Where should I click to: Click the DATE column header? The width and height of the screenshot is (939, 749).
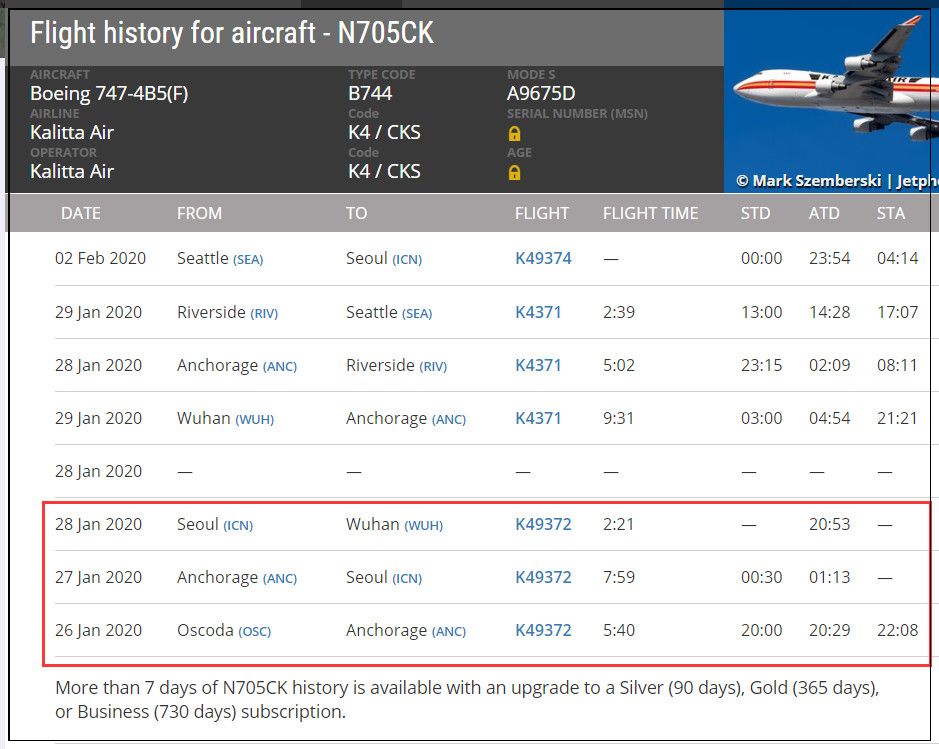pos(81,213)
